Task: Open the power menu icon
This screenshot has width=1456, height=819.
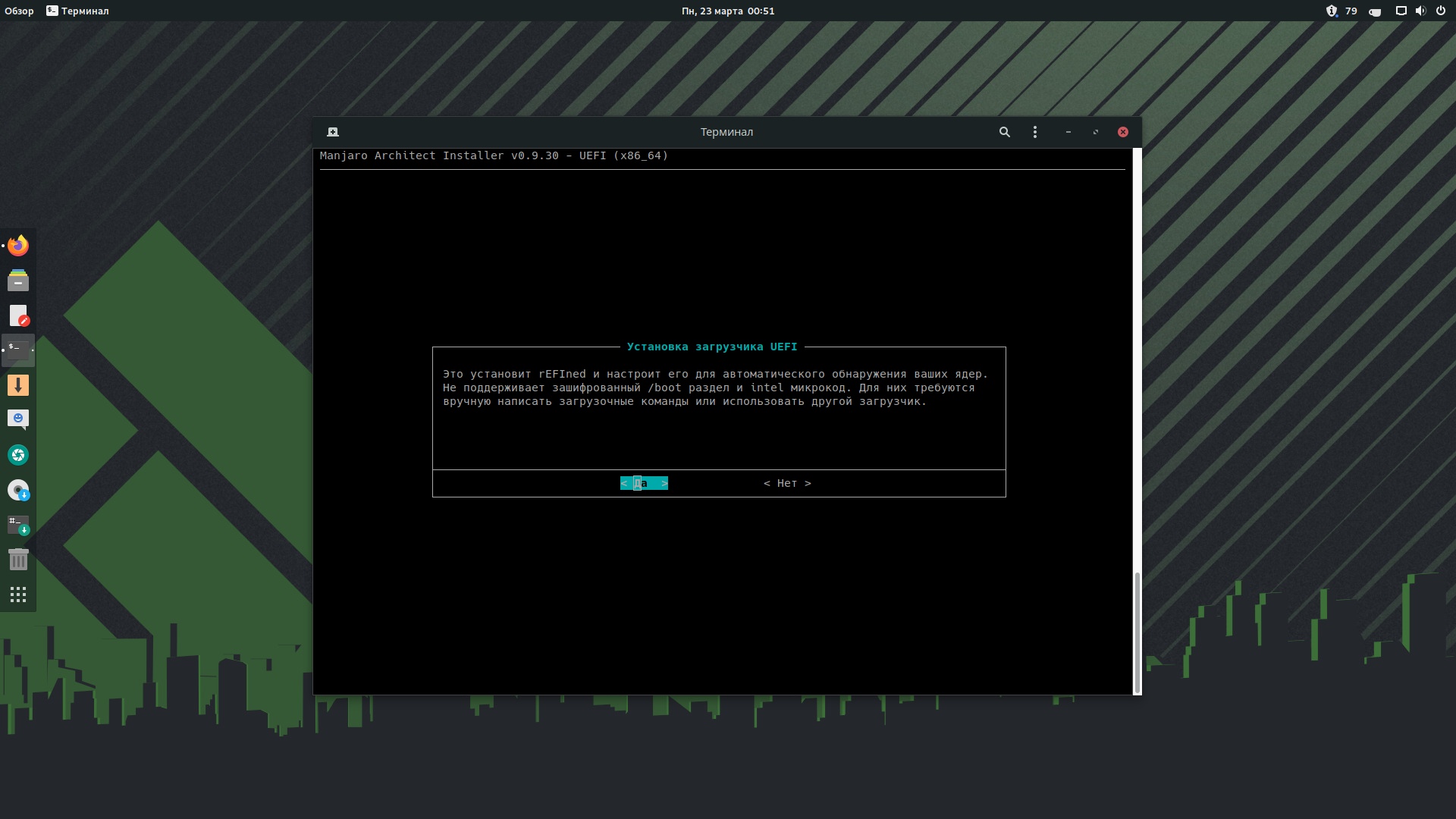Action: click(1440, 11)
